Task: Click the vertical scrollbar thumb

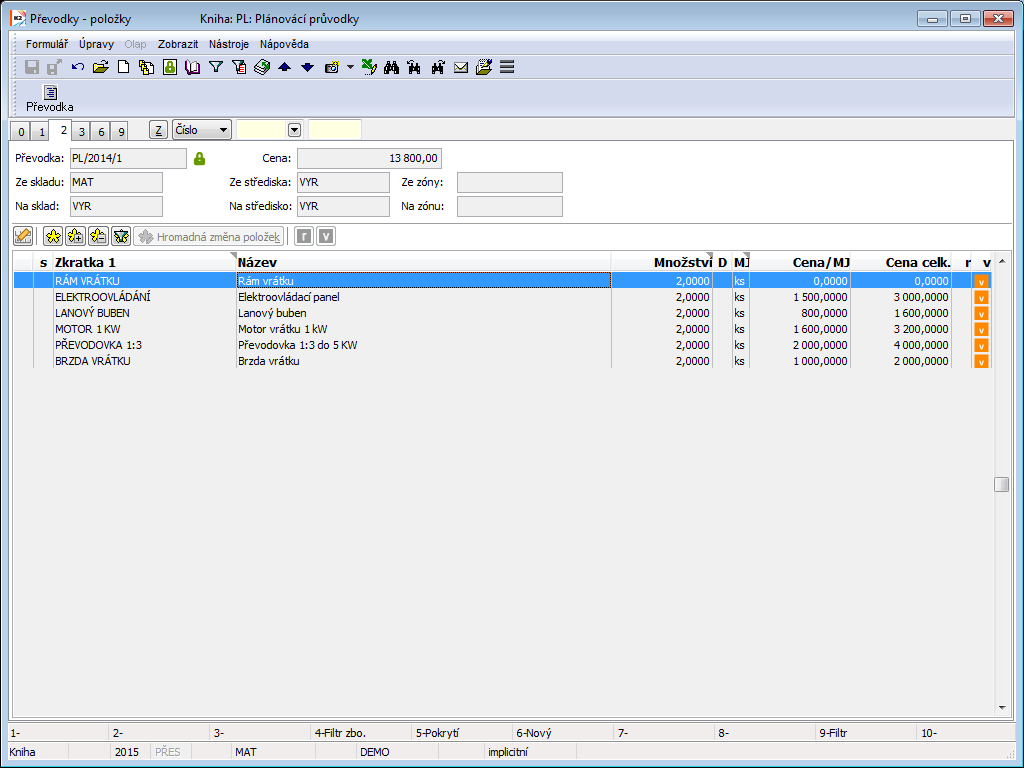Action: [1001, 485]
